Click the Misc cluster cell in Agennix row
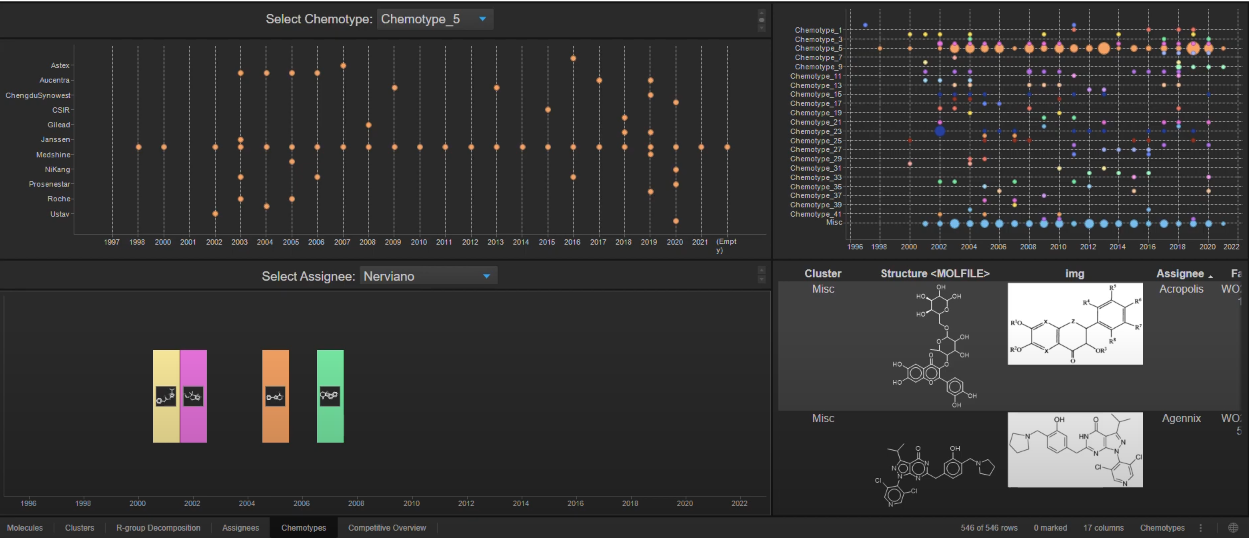Viewport: 1249px width, 538px height. (x=823, y=418)
